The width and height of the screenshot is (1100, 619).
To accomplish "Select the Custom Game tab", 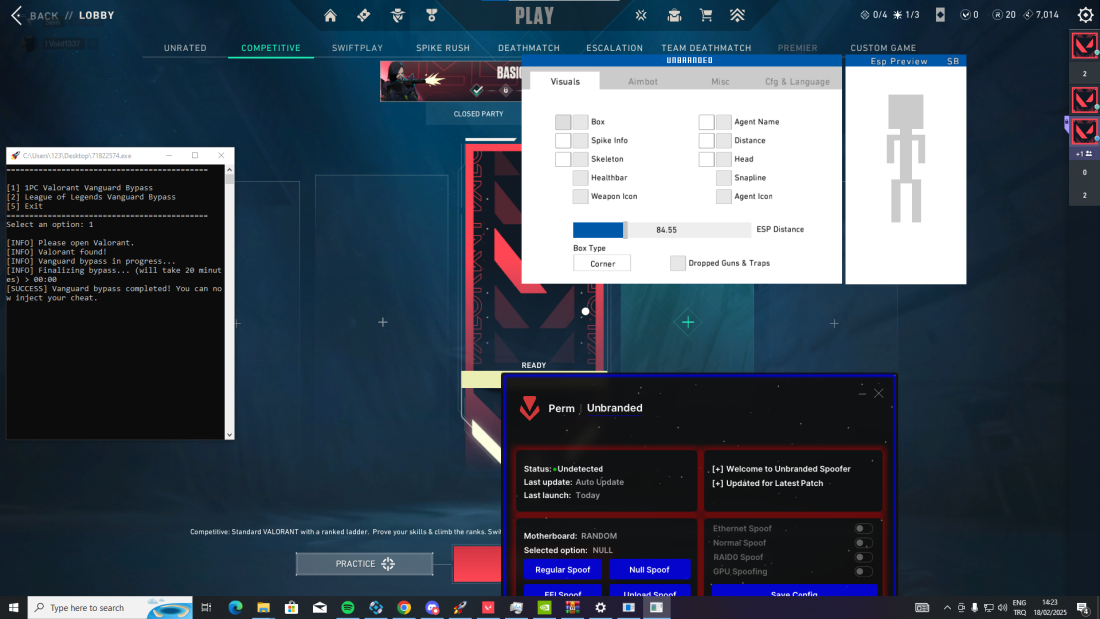I will pos(883,48).
